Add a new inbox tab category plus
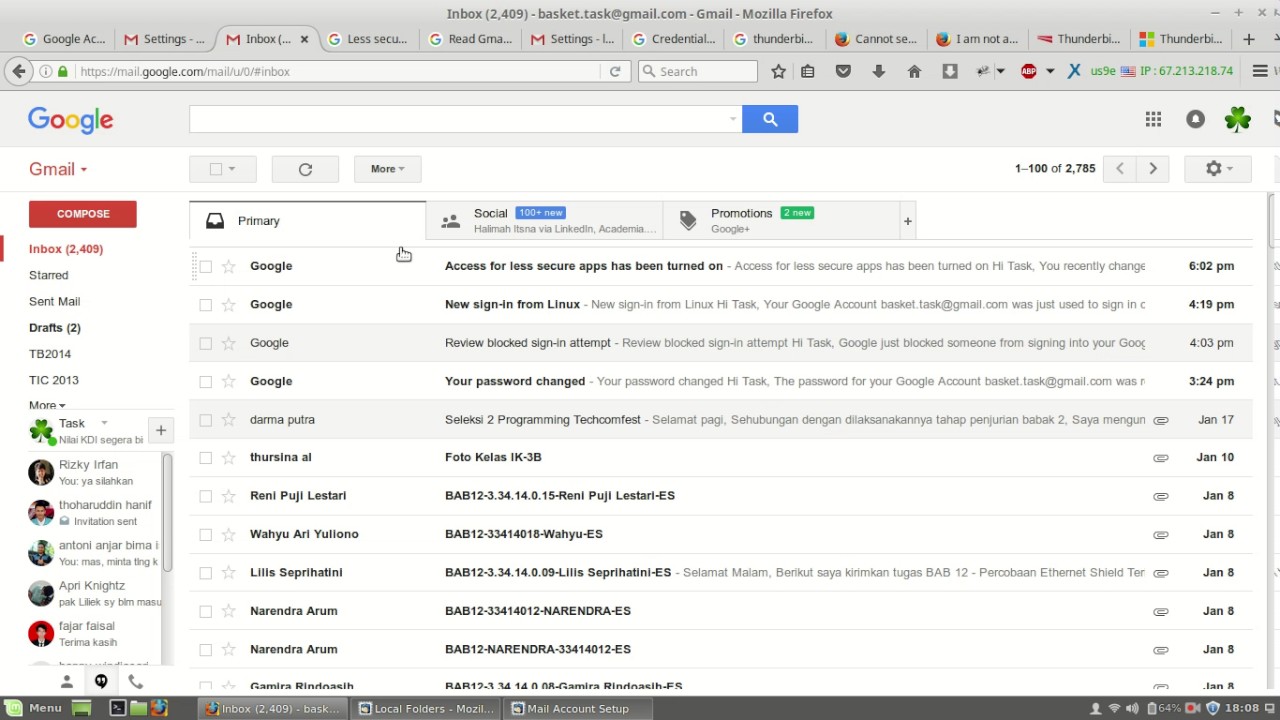The width and height of the screenshot is (1280, 720). pyautogui.click(x=907, y=221)
